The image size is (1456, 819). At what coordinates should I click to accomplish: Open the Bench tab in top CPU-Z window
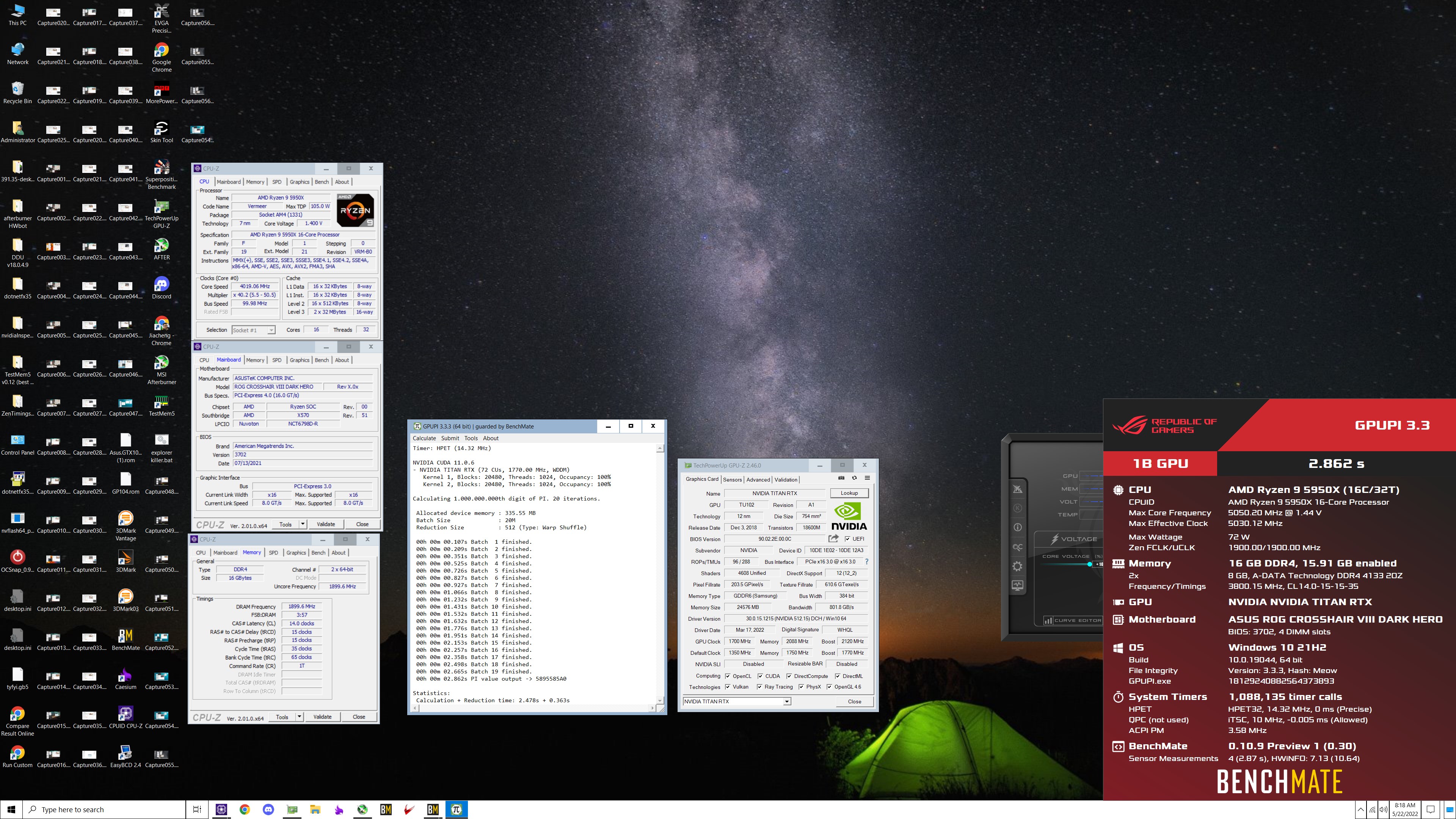coord(322,182)
